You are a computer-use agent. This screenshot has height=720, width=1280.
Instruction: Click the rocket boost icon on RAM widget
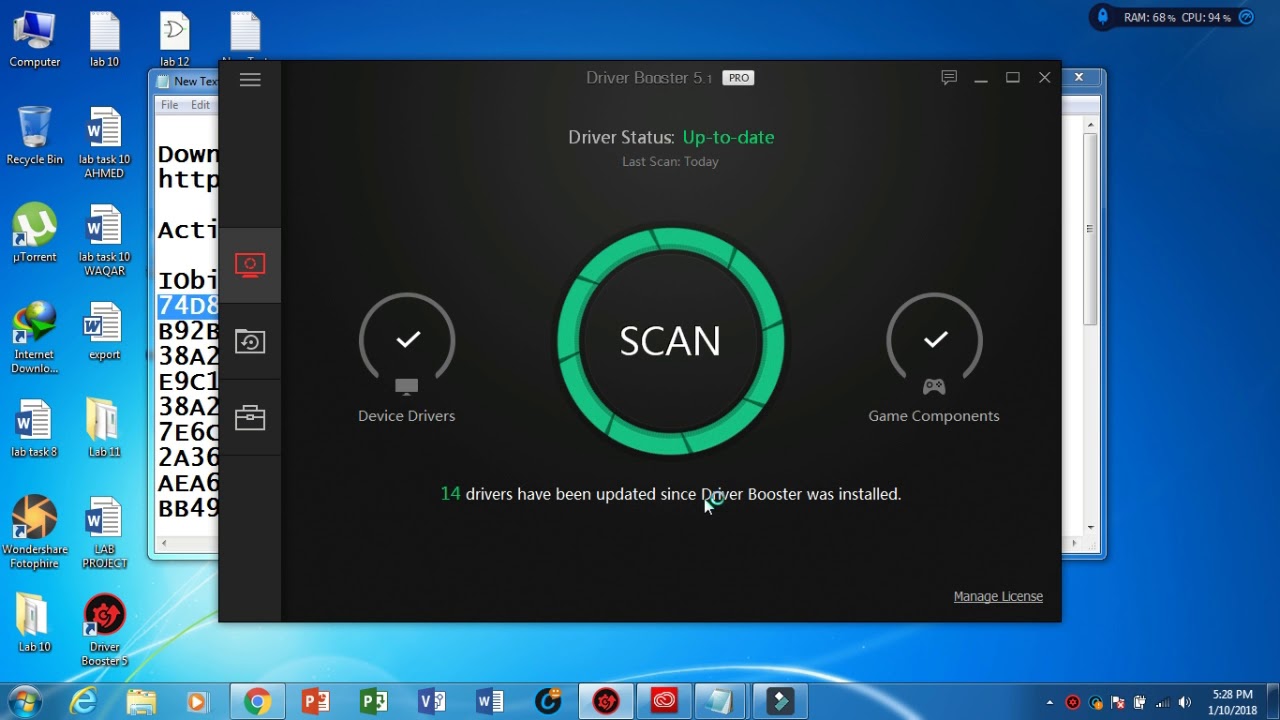point(1103,17)
